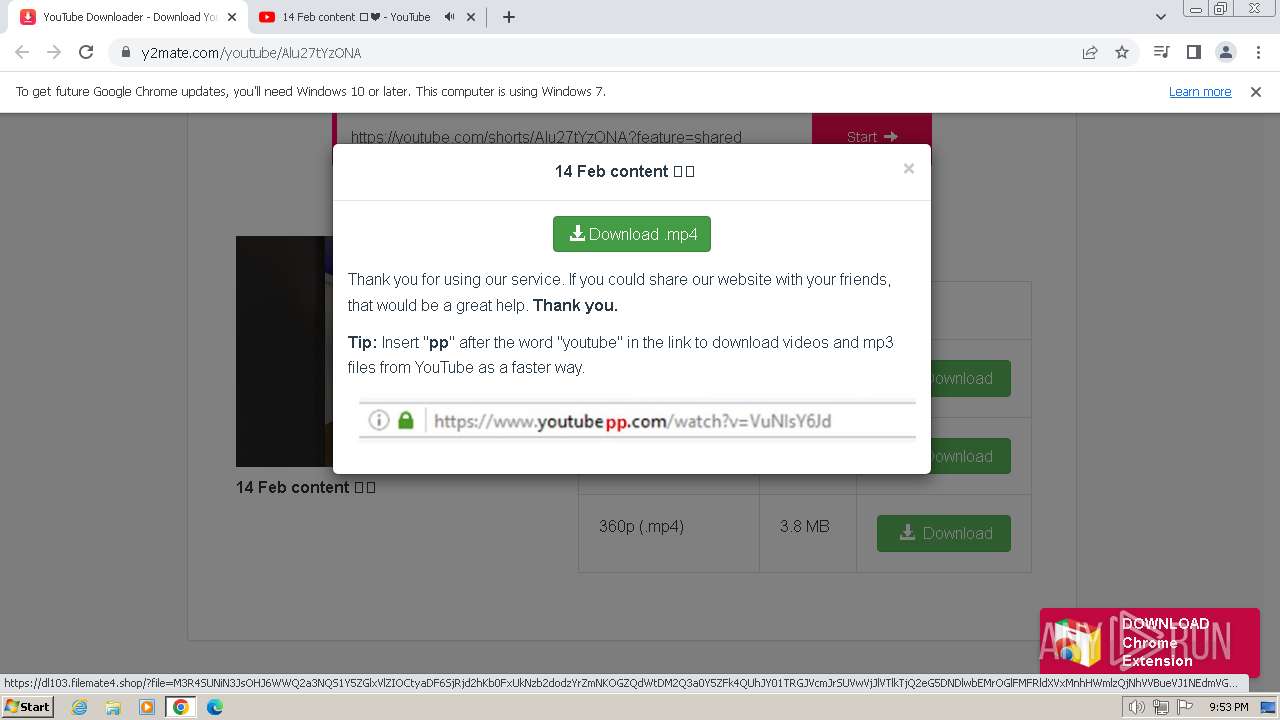This screenshot has height=720, width=1280.
Task: Open the Learn more update link
Action: [x=1200, y=91]
